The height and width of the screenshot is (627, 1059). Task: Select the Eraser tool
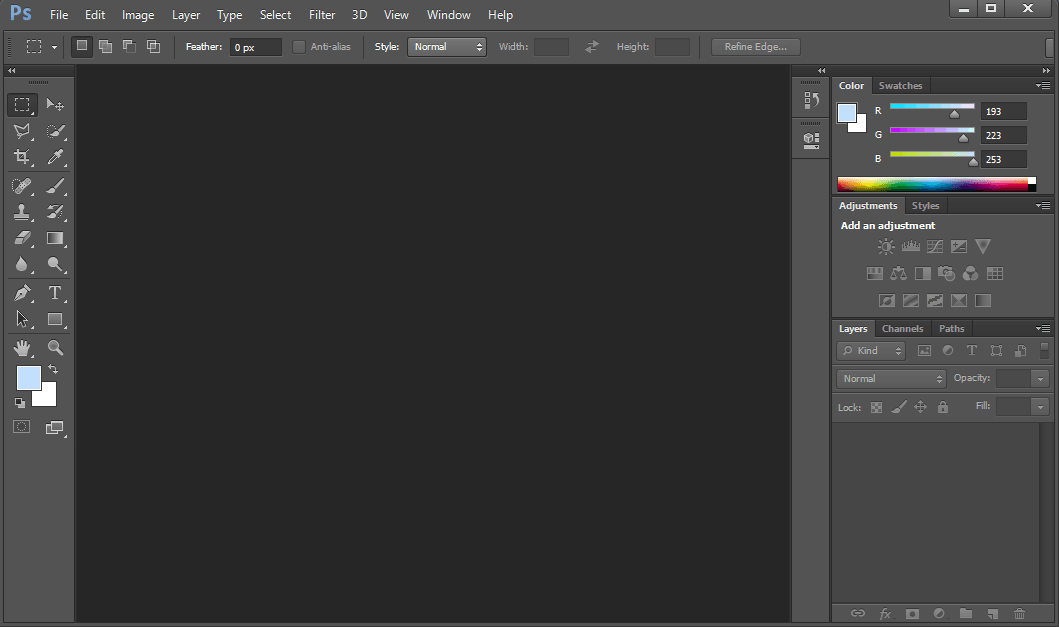22,239
